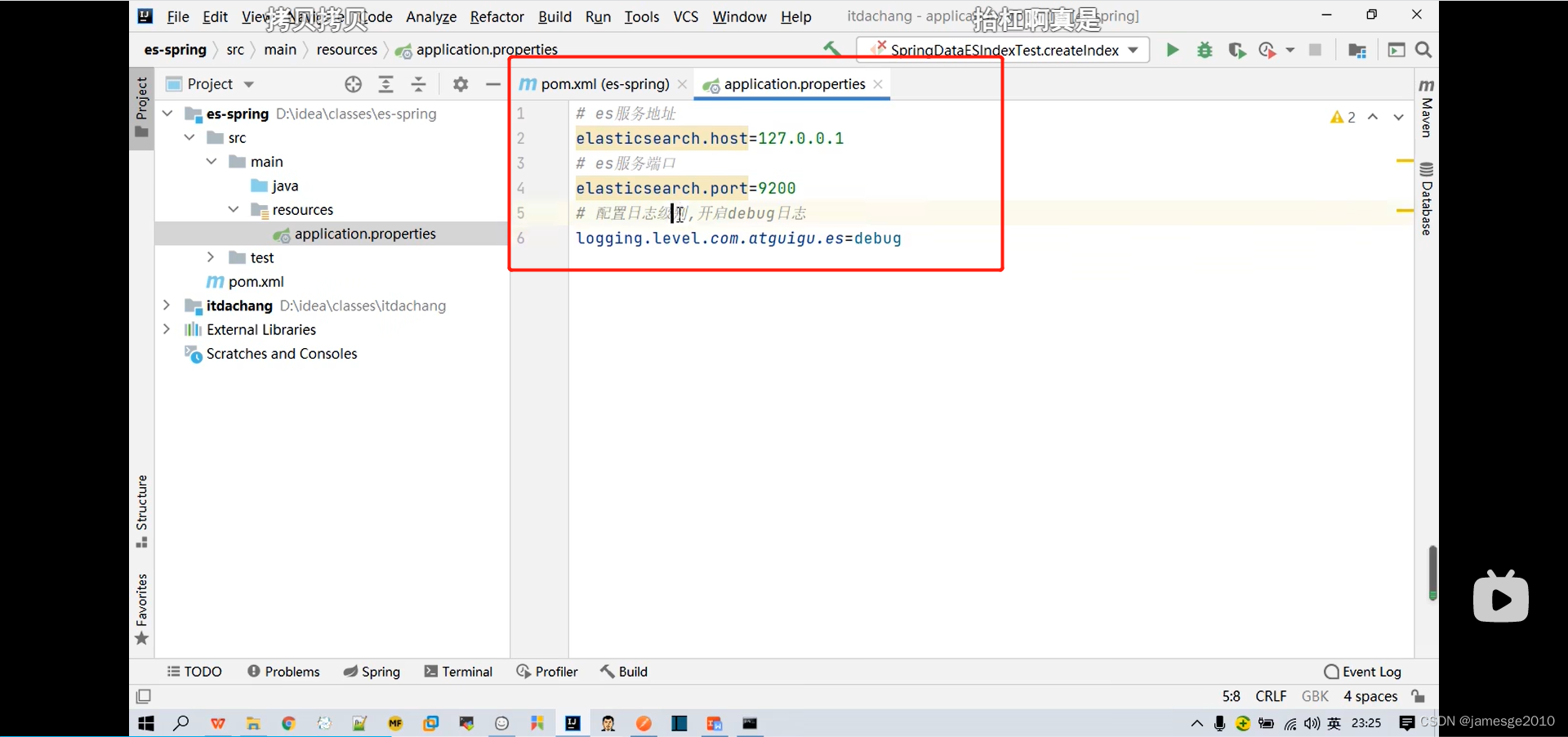This screenshot has width=1568, height=737.
Task: Hide the Project tool window
Action: (x=492, y=84)
